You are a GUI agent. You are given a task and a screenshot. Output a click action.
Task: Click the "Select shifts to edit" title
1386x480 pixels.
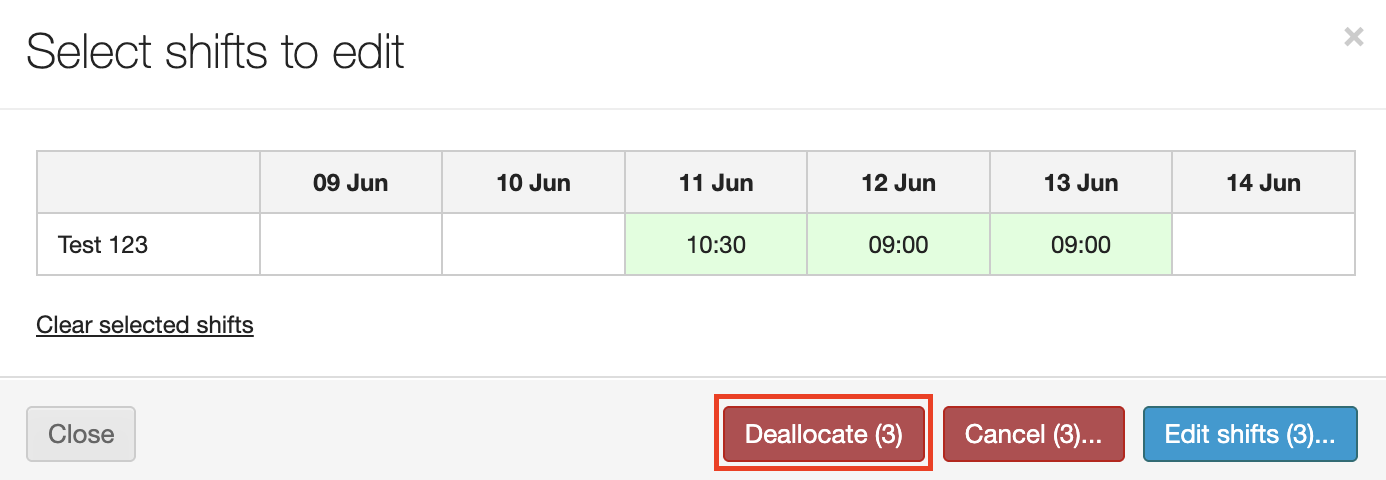click(215, 52)
